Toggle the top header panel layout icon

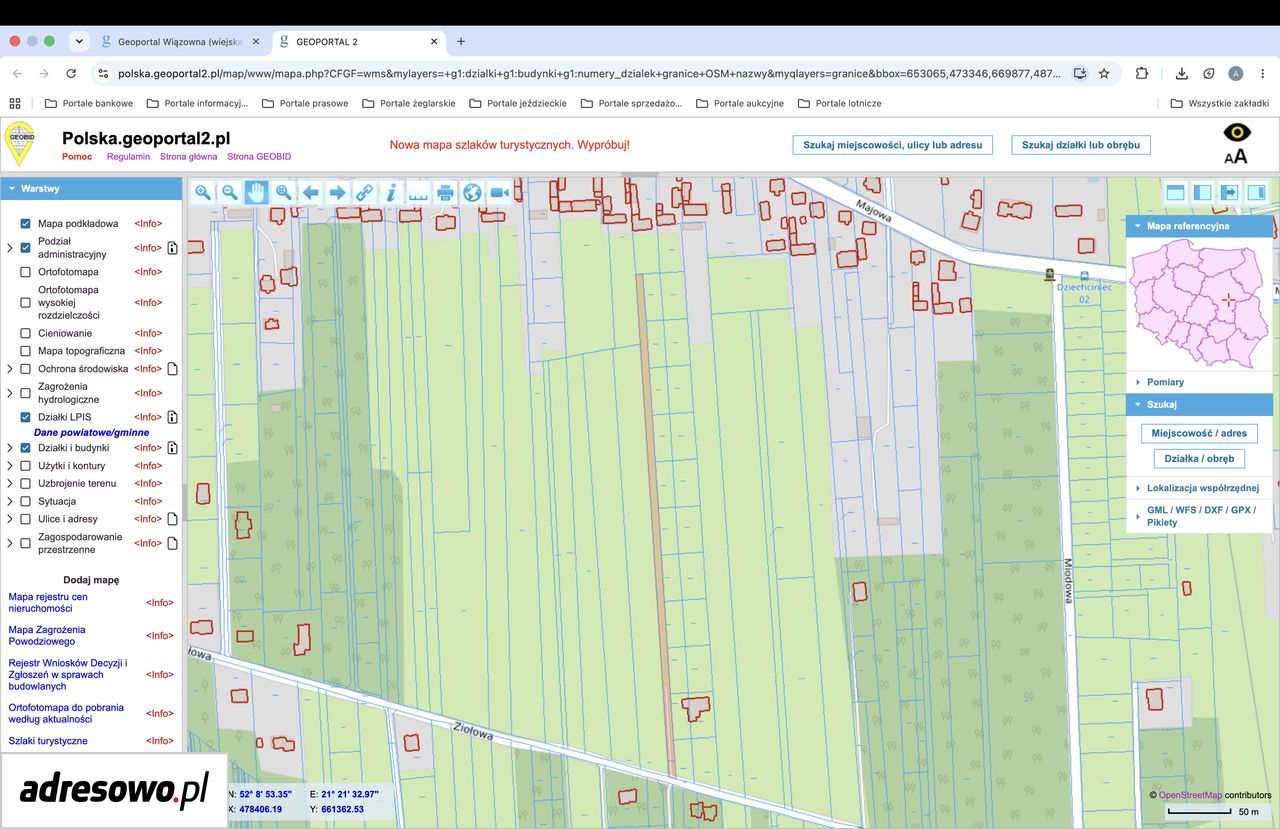click(x=1176, y=192)
